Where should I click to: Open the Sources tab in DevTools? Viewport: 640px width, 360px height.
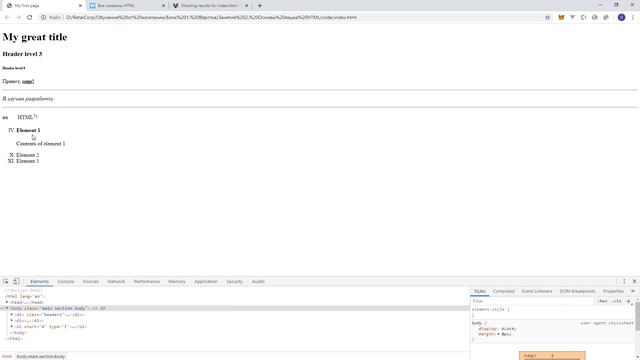[91, 282]
